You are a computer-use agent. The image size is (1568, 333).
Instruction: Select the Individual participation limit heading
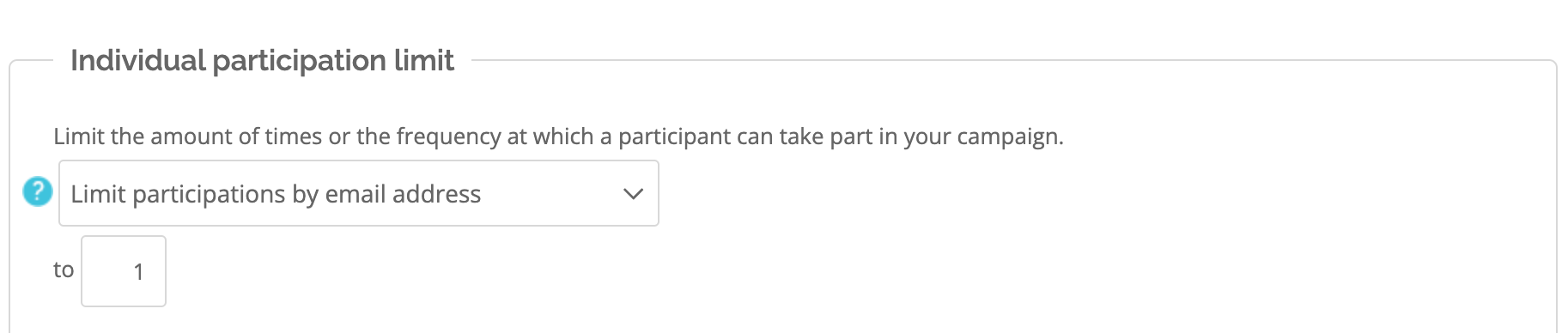[262, 61]
